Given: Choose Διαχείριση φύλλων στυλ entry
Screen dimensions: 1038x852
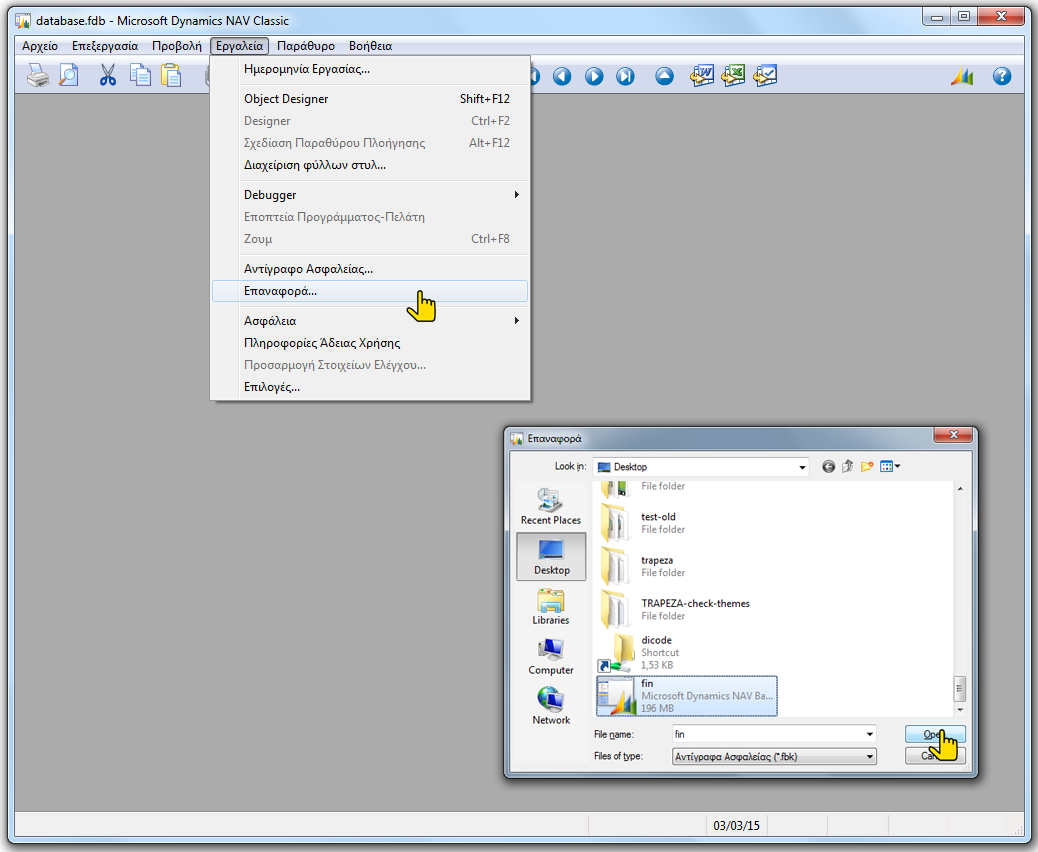Looking at the screenshot, I should (x=370, y=165).
